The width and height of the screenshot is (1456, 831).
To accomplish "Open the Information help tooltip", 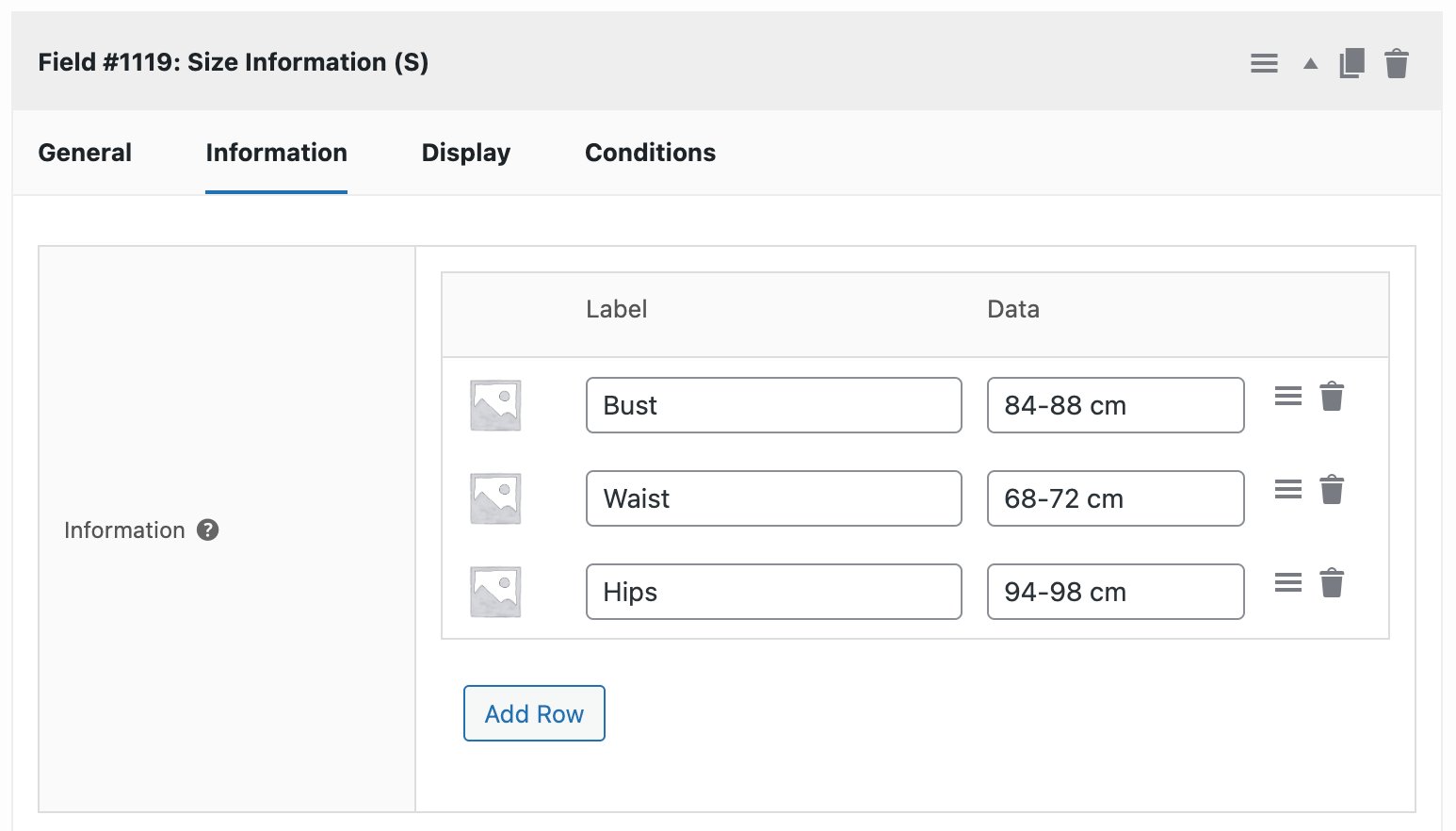I will [207, 530].
